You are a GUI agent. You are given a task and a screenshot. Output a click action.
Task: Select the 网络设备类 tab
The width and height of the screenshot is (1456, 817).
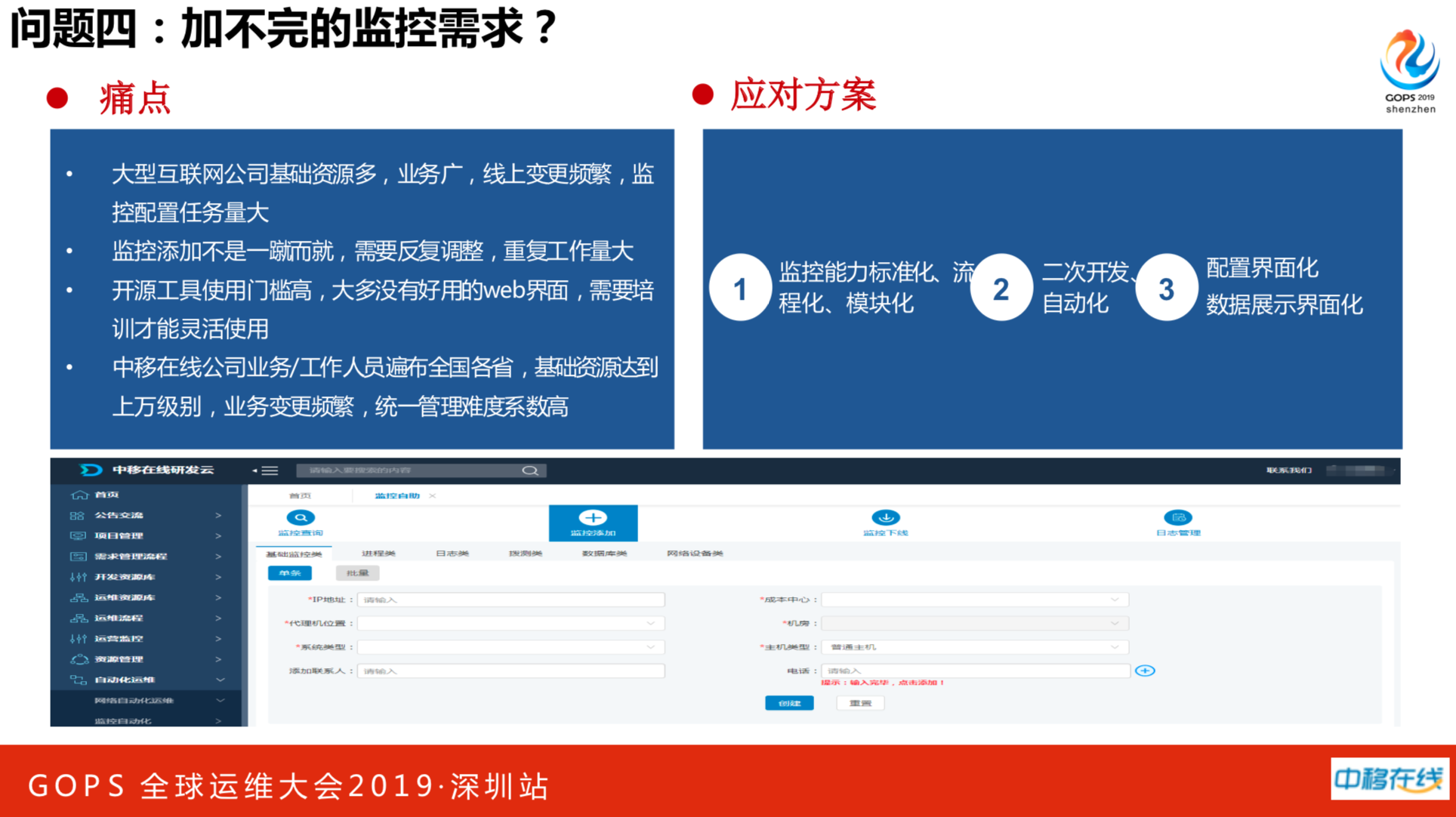click(695, 554)
